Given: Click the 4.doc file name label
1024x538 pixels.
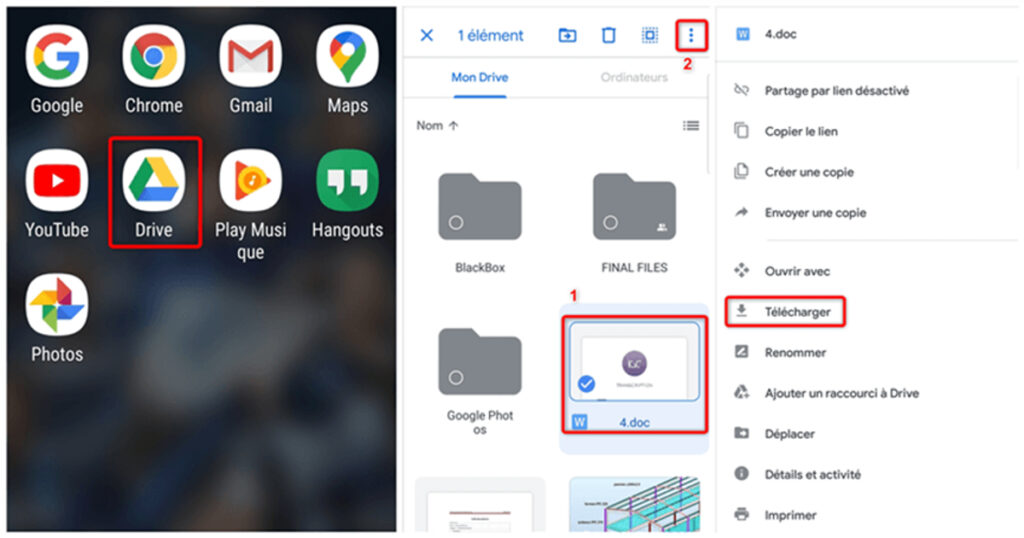Looking at the screenshot, I should pos(634,422).
